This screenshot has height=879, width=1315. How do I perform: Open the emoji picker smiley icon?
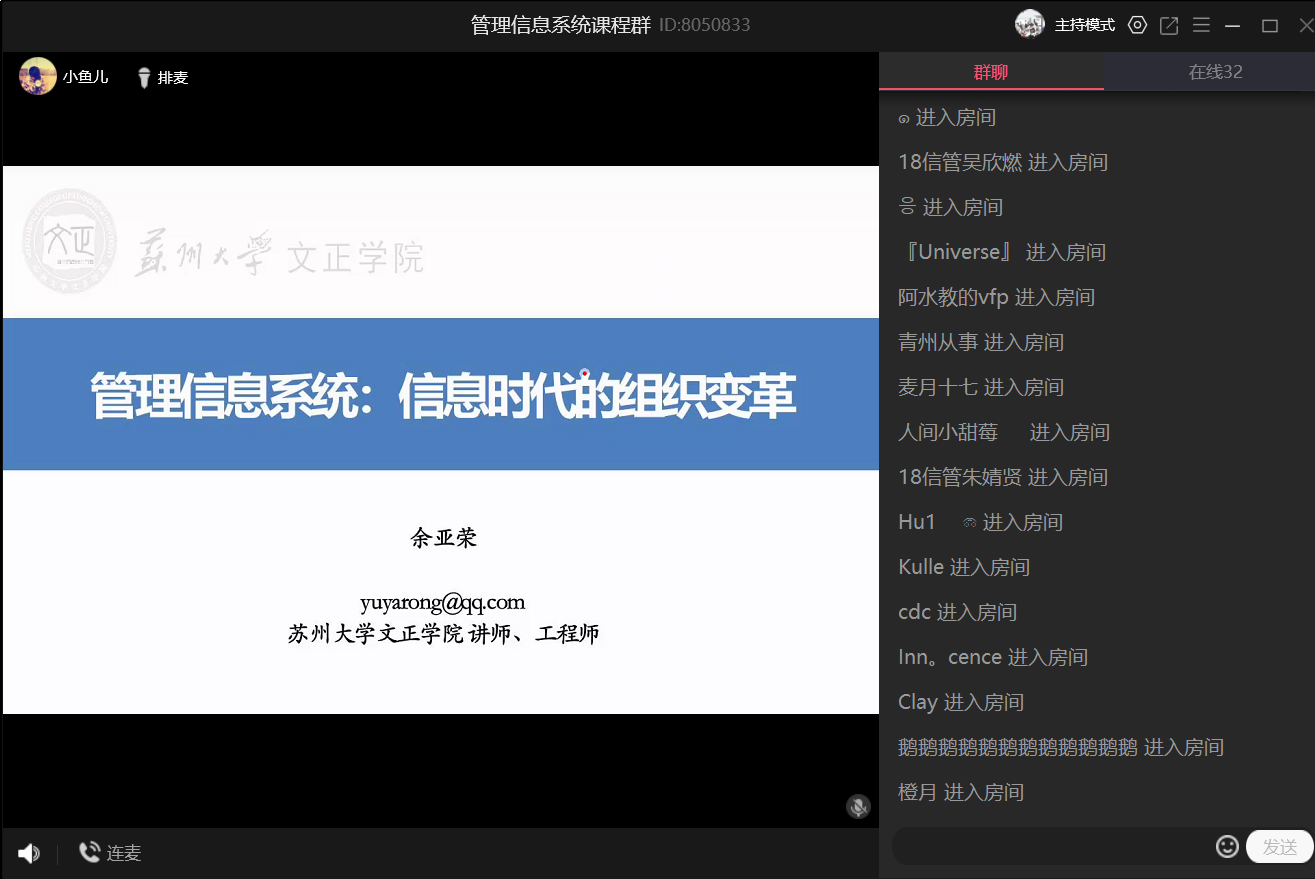tap(1227, 846)
